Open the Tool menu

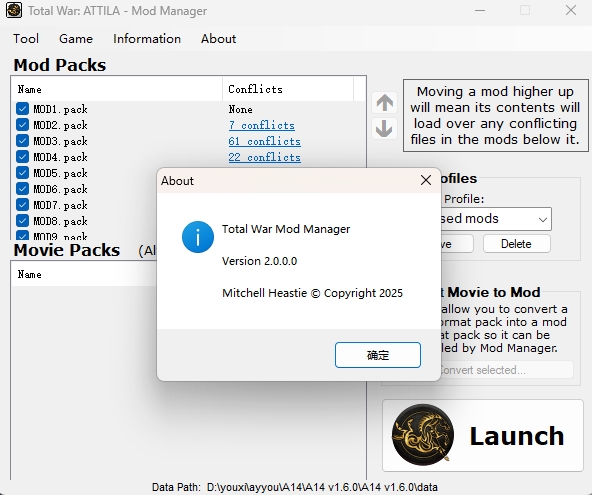pos(26,39)
